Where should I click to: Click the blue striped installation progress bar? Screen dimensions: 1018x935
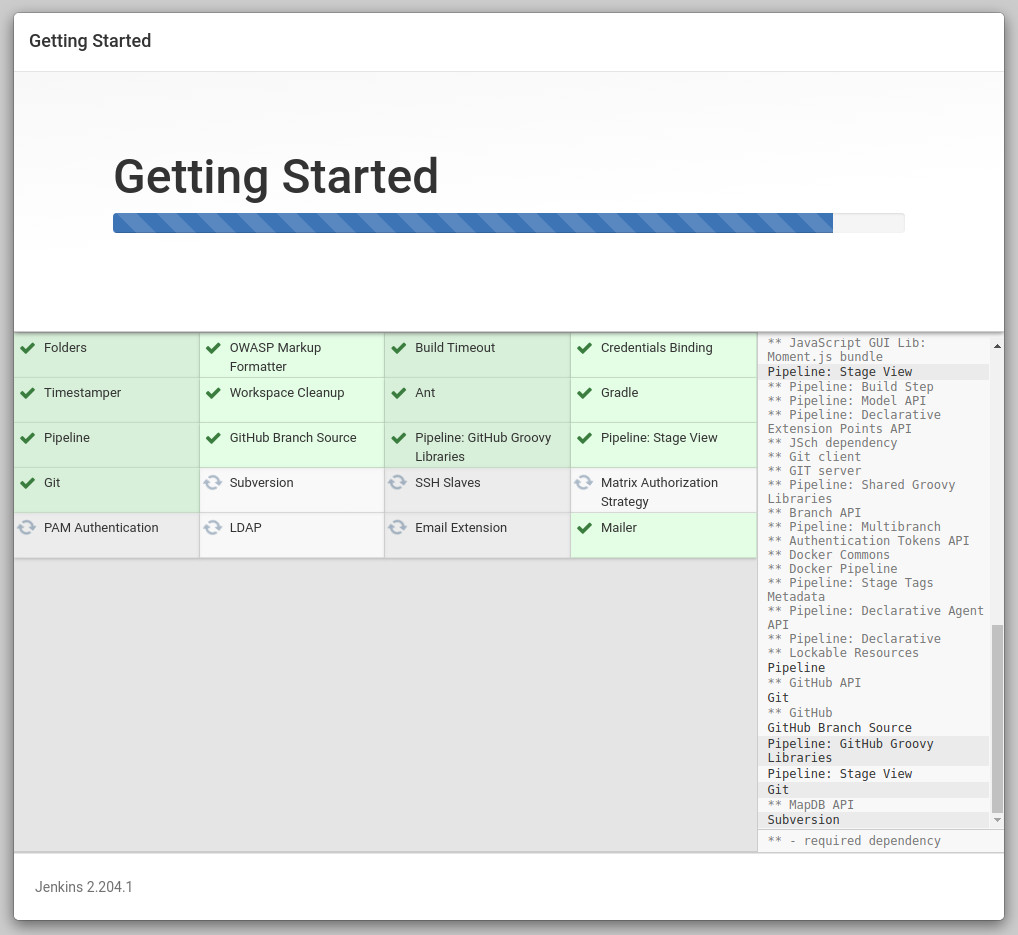pyautogui.click(x=473, y=223)
